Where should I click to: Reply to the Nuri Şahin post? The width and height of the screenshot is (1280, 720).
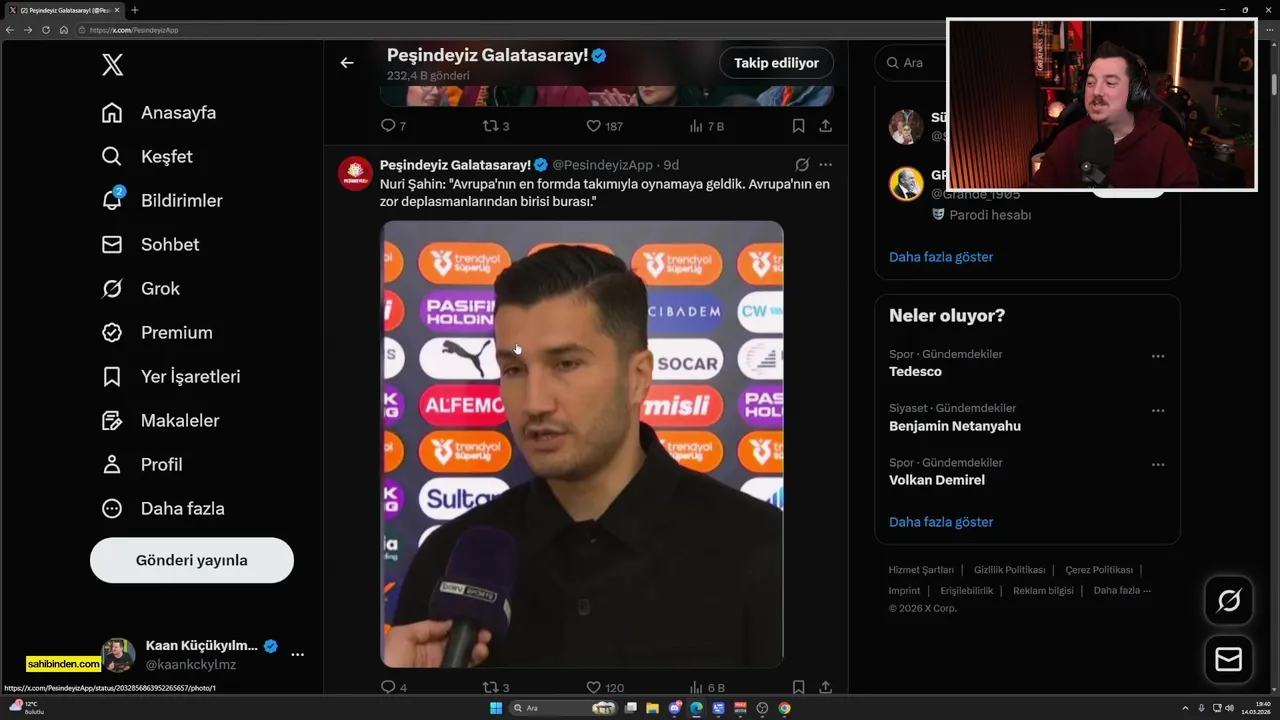point(393,687)
